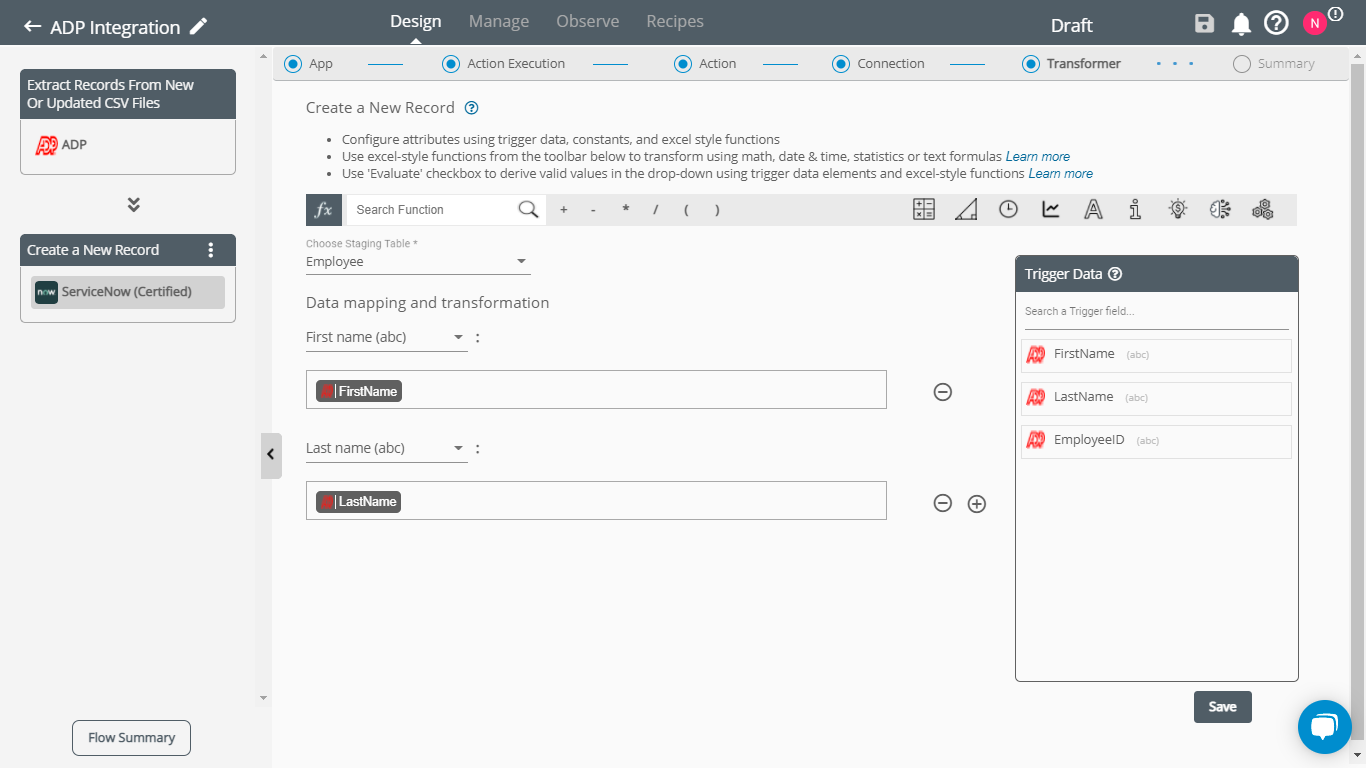This screenshot has width=1366, height=768.
Task: Insert the plus operator
Action: [x=564, y=210]
